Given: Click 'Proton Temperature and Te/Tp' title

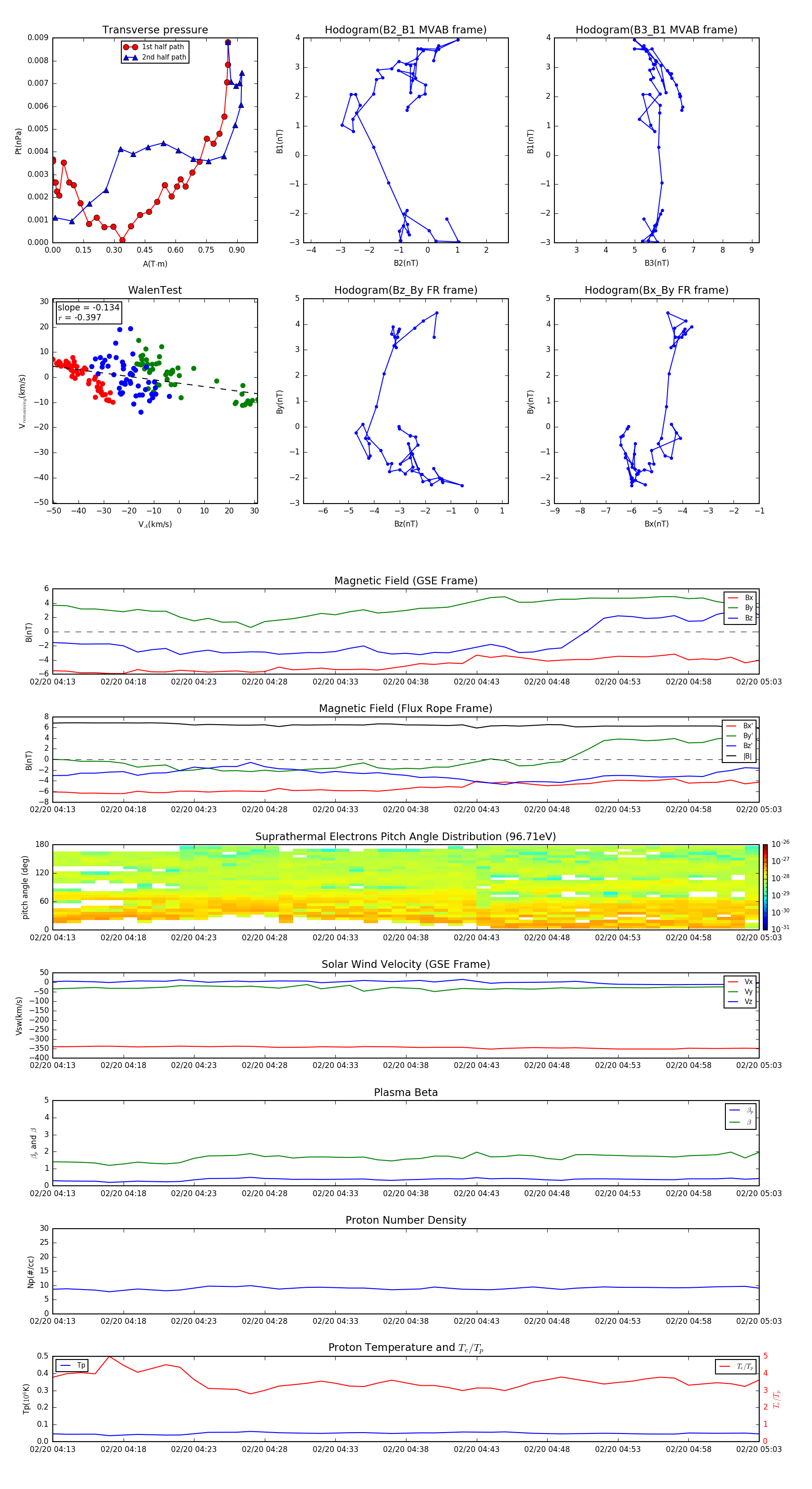Looking at the screenshot, I should [x=406, y=1348].
